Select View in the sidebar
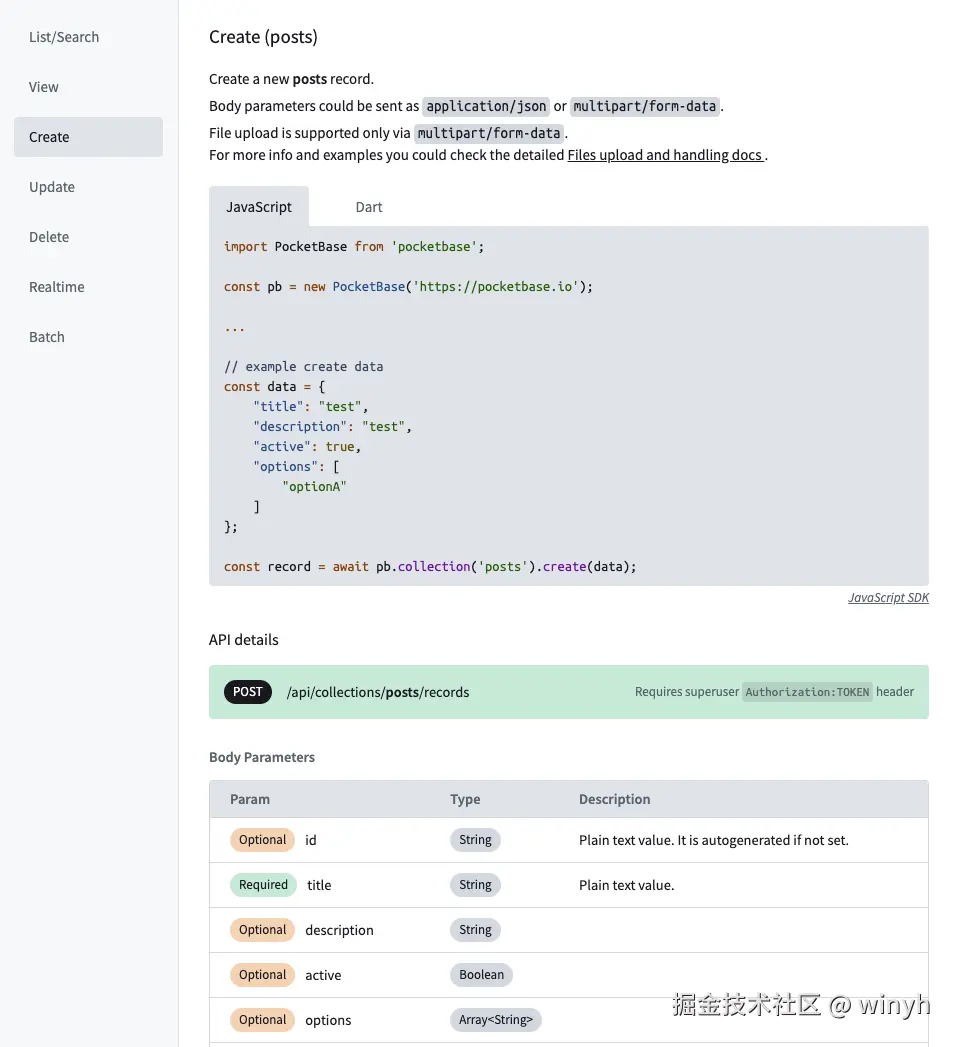 coord(44,87)
